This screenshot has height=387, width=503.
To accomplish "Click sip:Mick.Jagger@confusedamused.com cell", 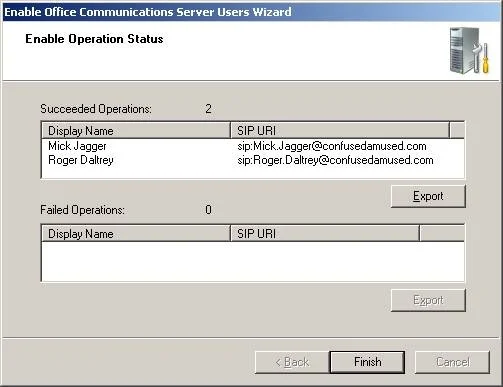I will (332, 146).
